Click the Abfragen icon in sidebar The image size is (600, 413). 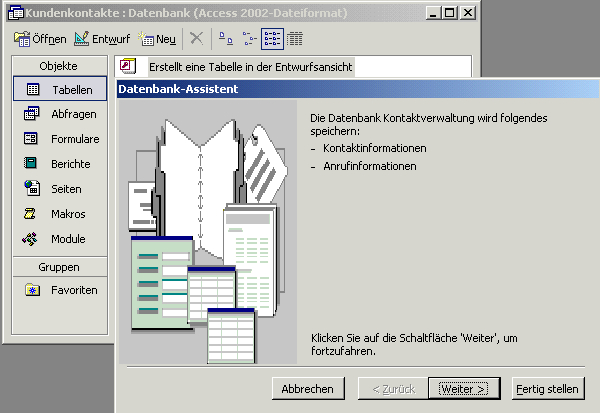[31, 114]
